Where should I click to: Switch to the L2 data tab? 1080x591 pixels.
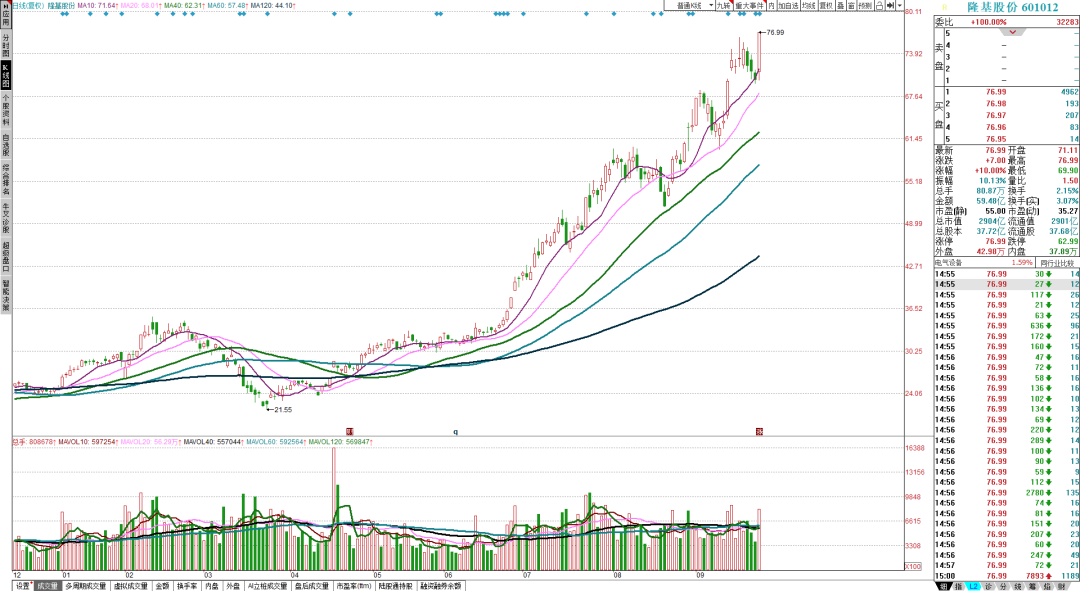coord(973,586)
